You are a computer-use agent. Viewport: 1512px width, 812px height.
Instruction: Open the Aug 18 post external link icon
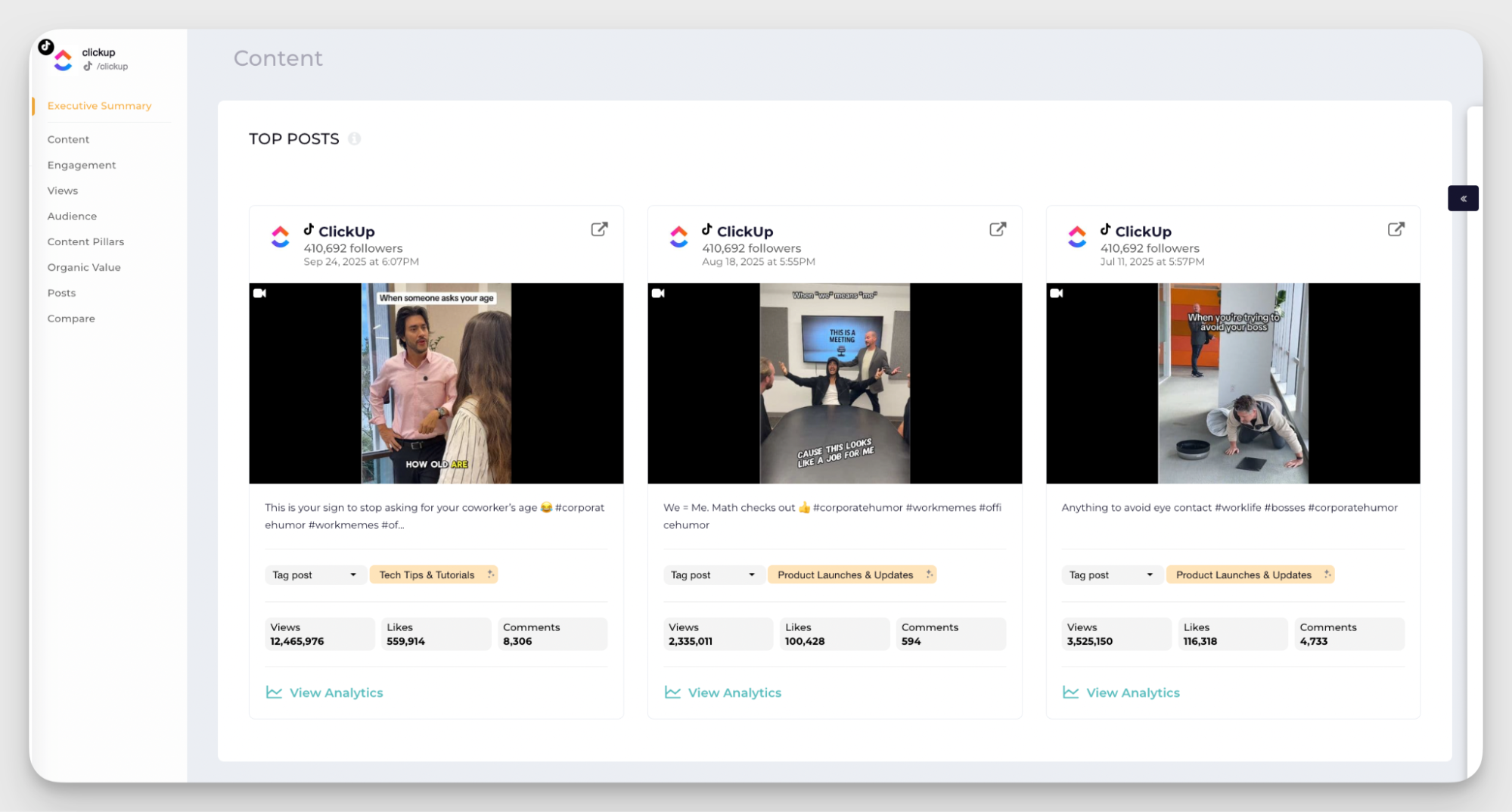coord(998,229)
